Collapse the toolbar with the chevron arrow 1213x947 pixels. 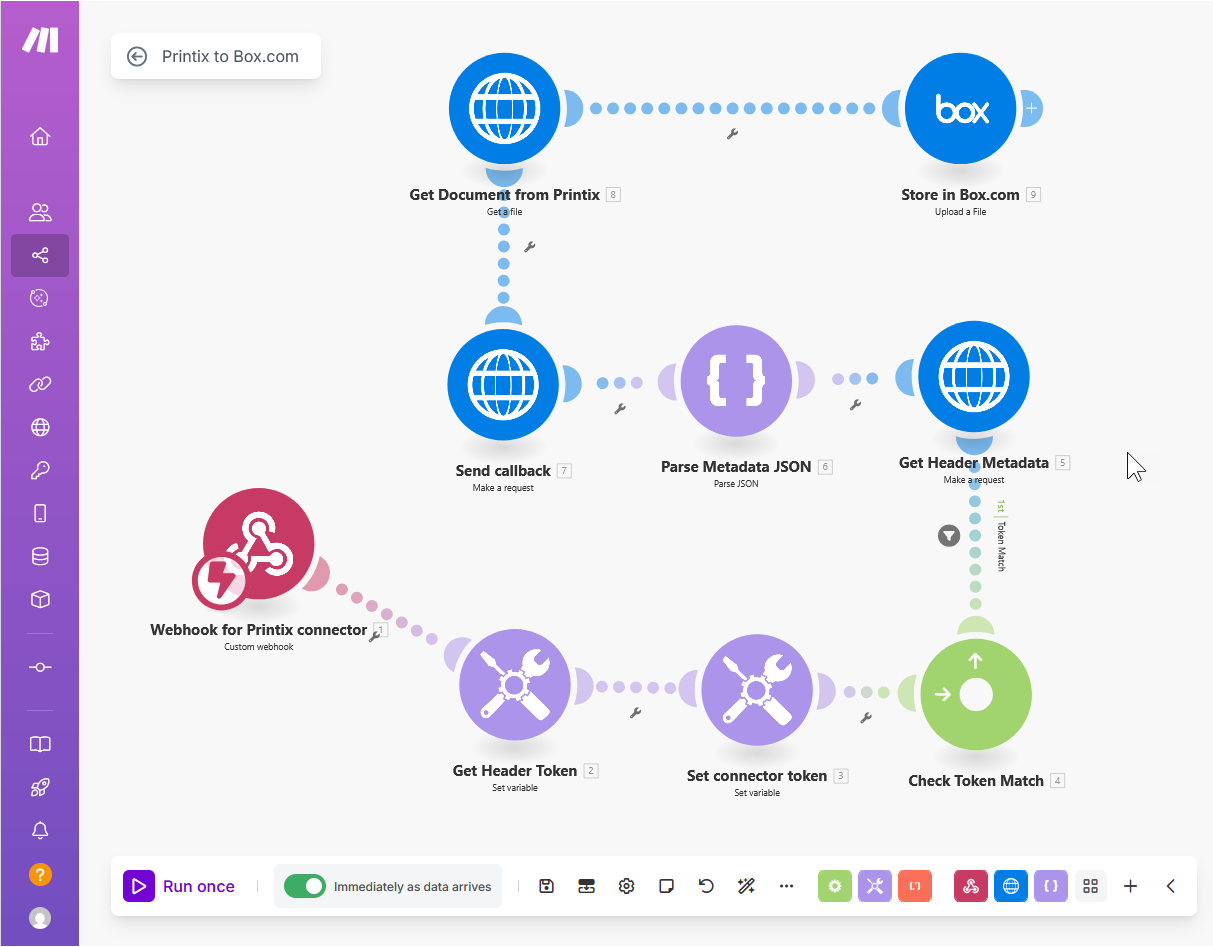[x=1171, y=886]
